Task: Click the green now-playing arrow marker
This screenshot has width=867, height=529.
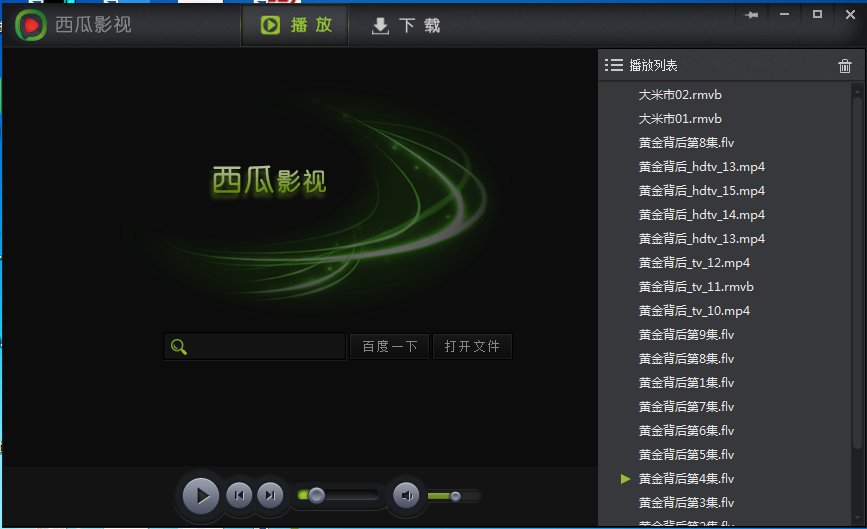Action: 625,479
